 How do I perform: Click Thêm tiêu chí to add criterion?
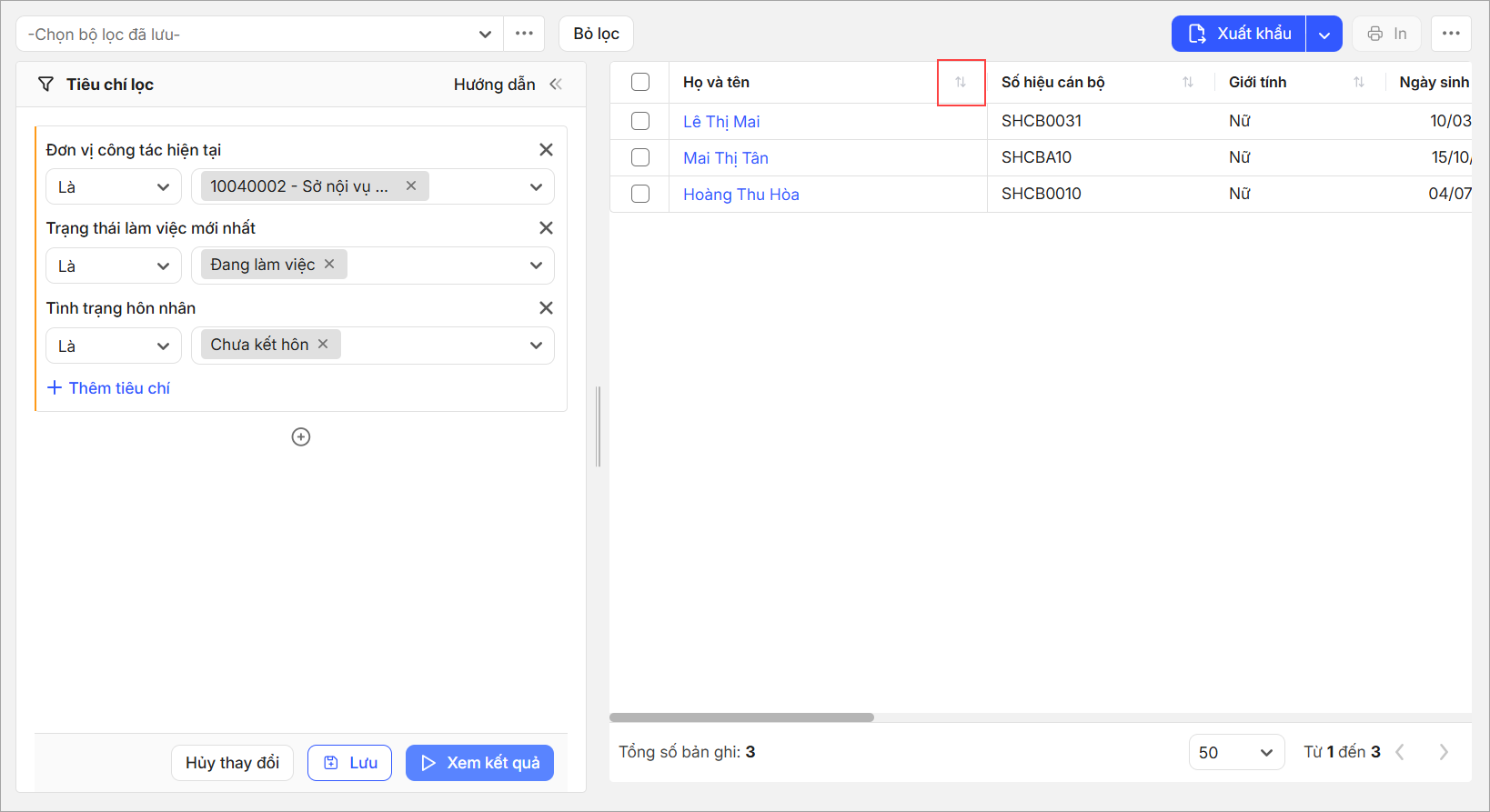(x=109, y=388)
